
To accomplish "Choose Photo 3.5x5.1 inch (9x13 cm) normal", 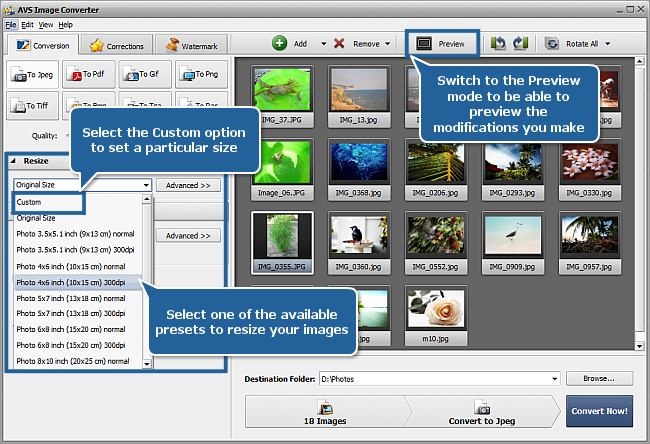I will 78,234.
